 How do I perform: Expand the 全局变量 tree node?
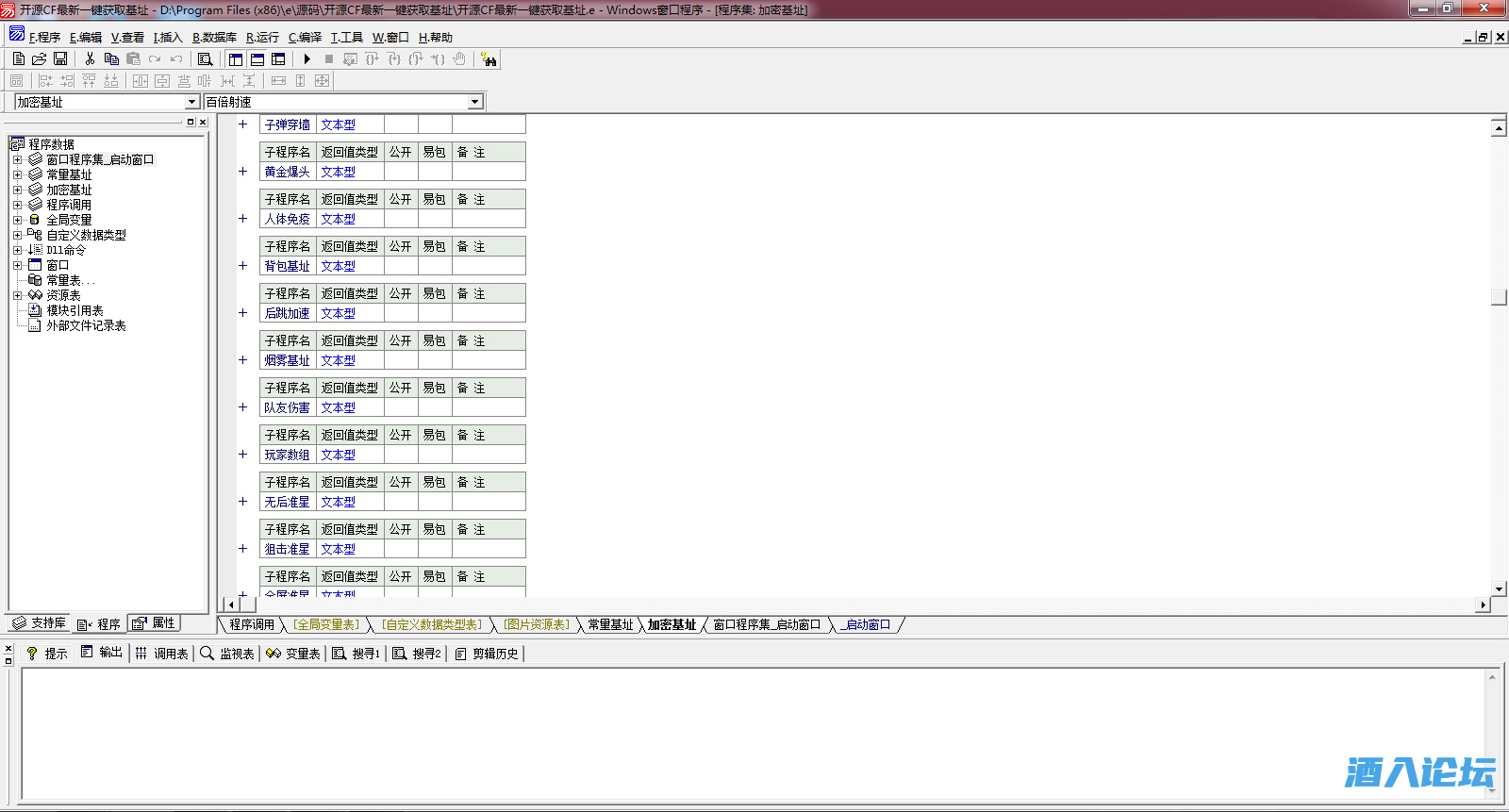coord(17,220)
